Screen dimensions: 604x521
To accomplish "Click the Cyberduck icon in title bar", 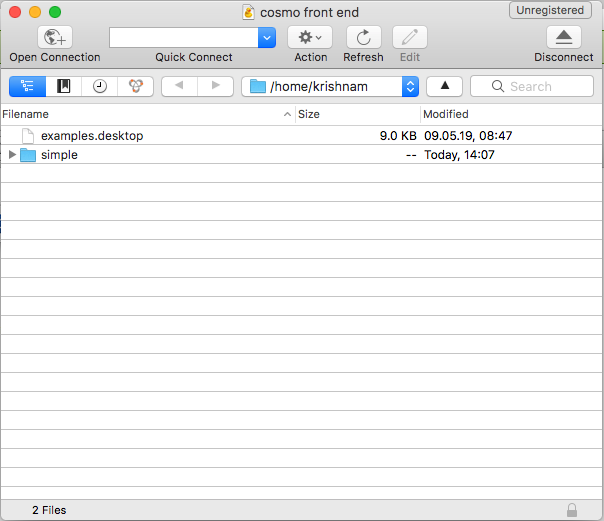I will tap(248, 12).
